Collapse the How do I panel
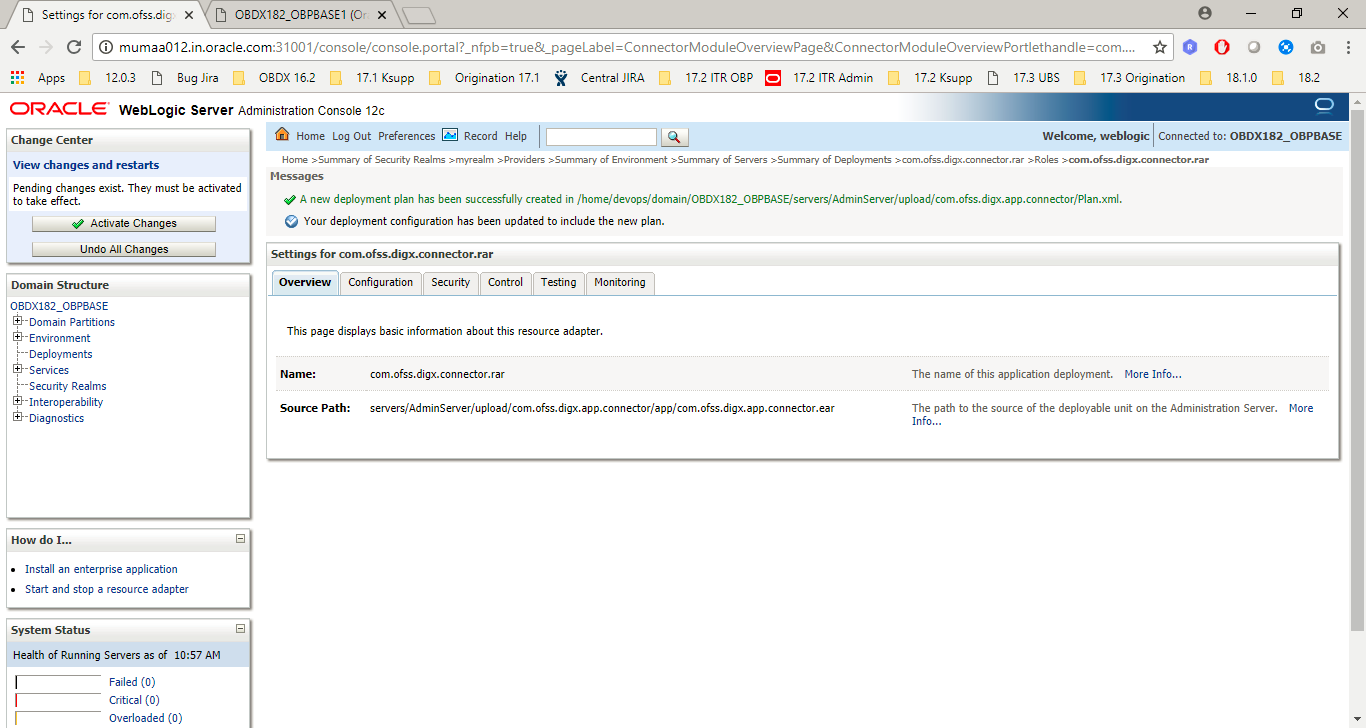The width and height of the screenshot is (1366, 728). point(240,539)
